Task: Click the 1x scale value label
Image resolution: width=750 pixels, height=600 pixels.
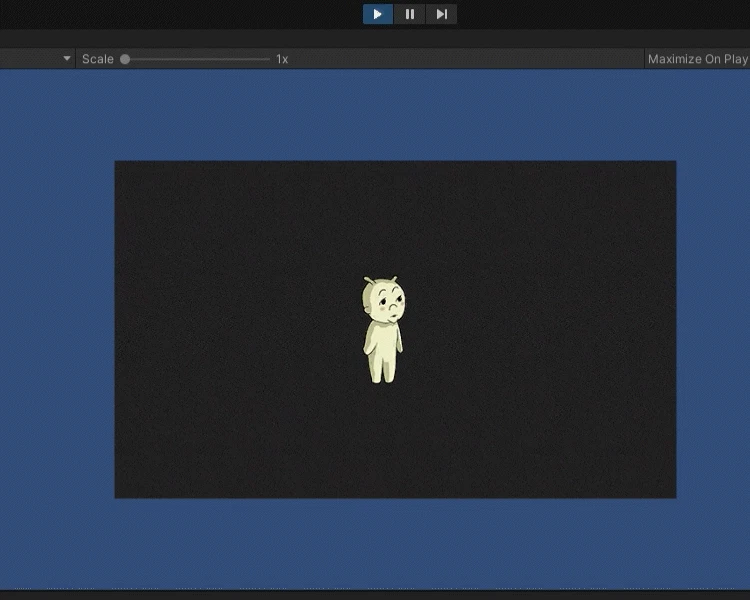Action: pos(282,59)
